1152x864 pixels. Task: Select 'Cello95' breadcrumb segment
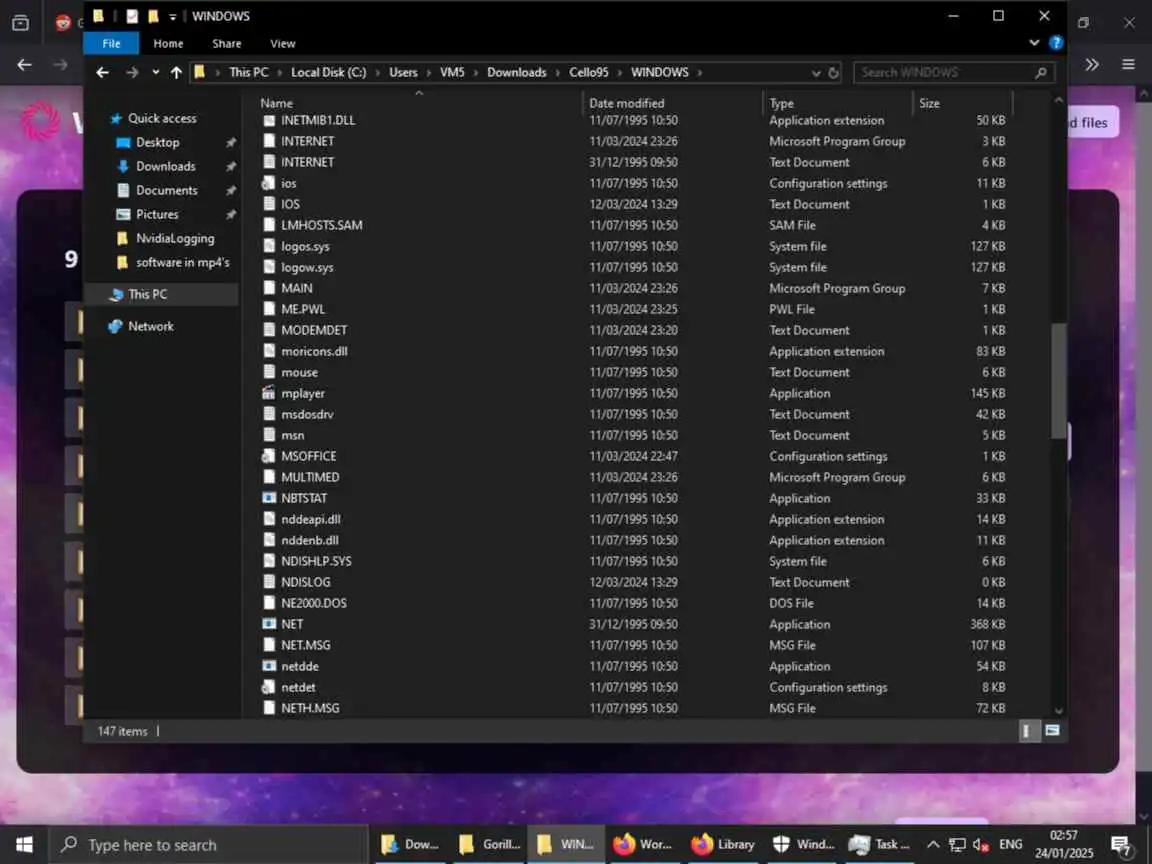588,72
